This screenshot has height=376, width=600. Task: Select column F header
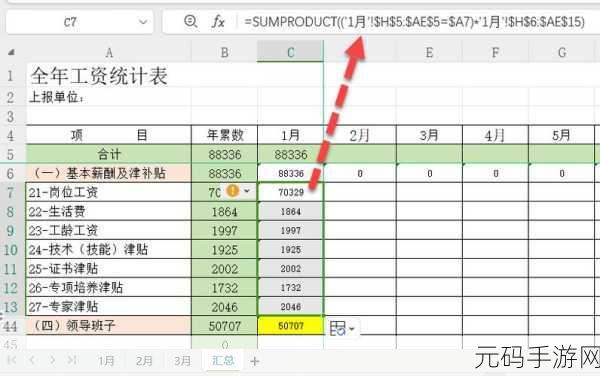tap(495, 52)
